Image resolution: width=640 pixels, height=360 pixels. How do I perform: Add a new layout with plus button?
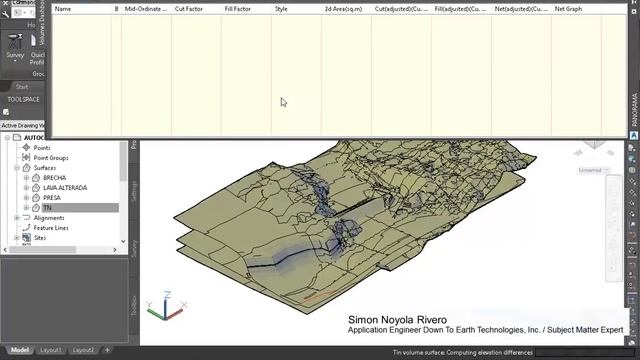coord(107,350)
